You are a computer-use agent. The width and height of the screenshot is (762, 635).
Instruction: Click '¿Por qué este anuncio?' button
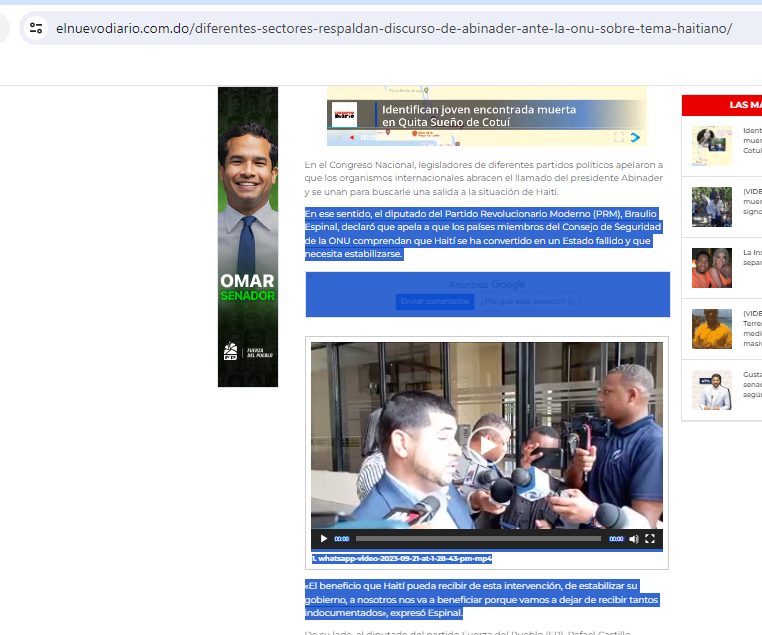pos(527,301)
